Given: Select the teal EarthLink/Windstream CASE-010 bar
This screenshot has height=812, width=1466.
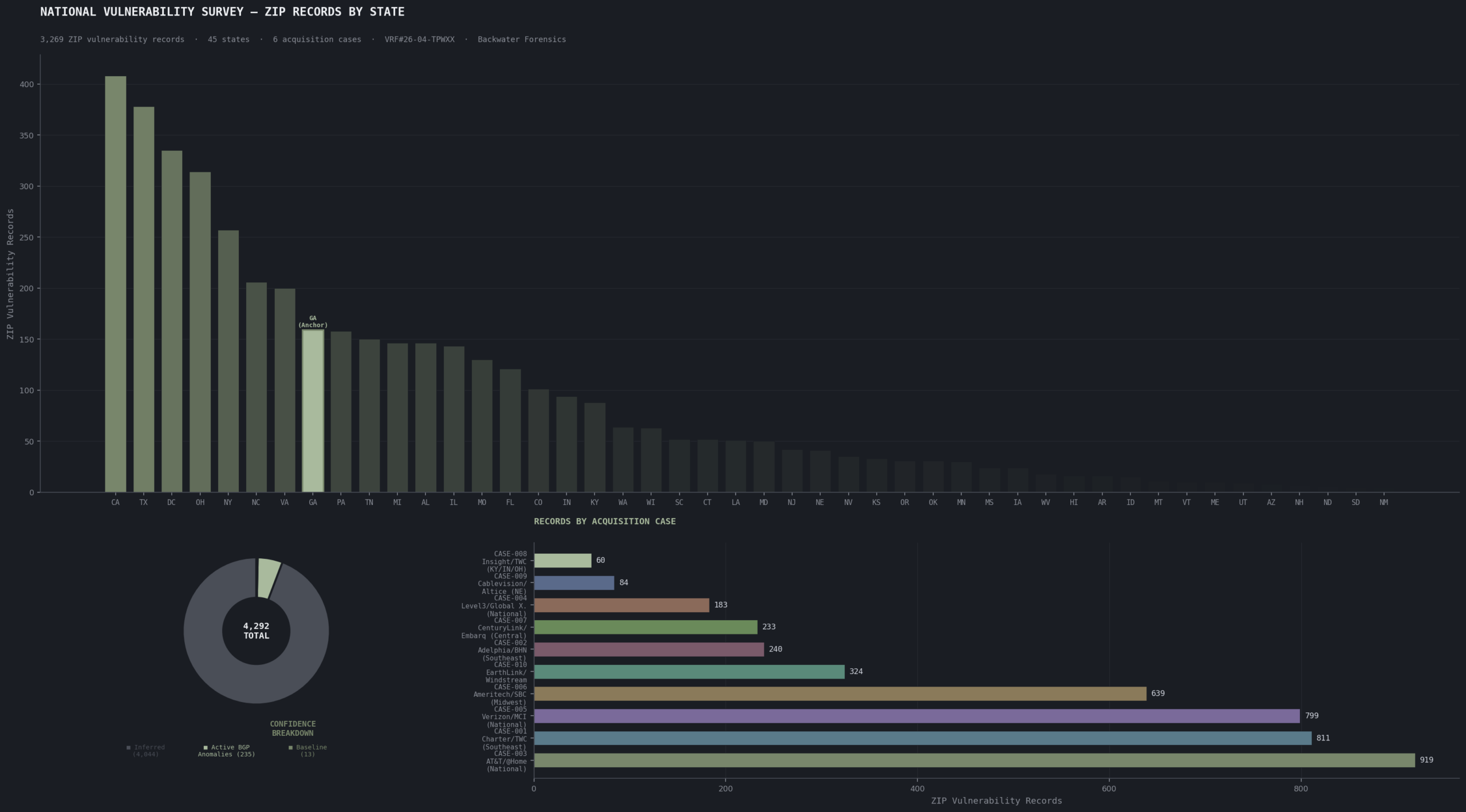Looking at the screenshot, I should pos(689,672).
